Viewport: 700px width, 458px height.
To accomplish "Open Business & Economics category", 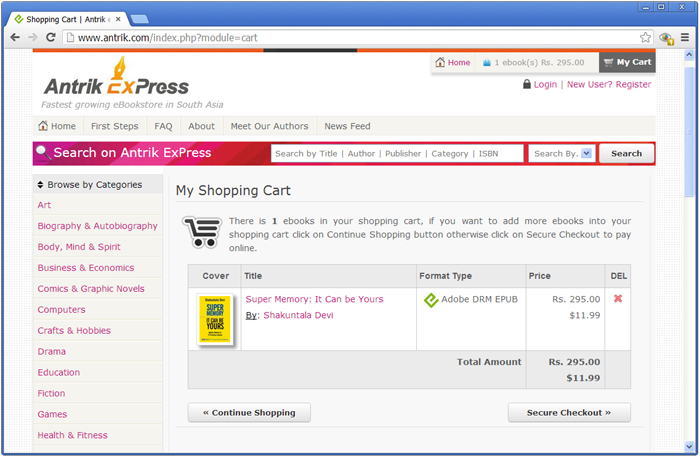I will (86, 268).
